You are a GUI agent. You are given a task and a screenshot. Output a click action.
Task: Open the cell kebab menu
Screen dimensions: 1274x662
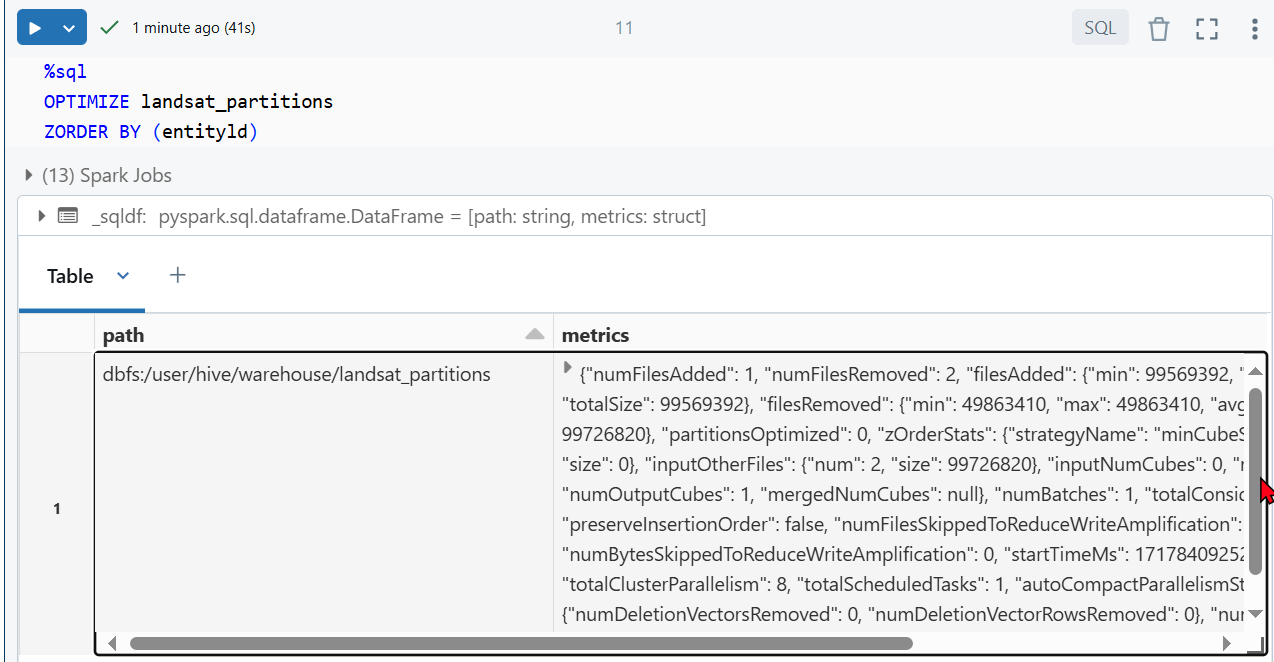click(1254, 29)
